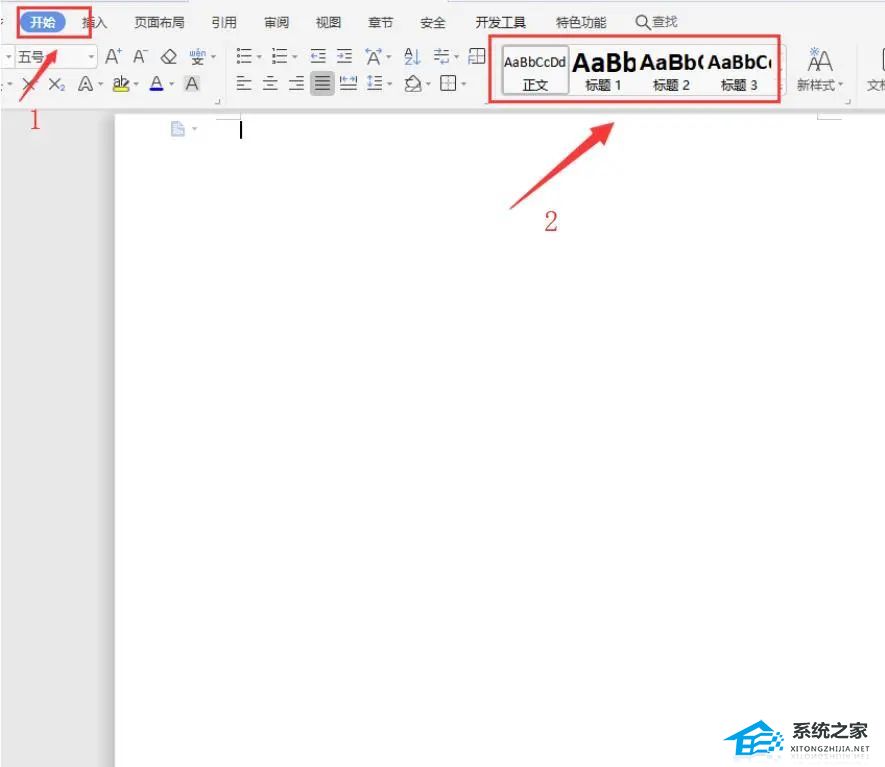The height and width of the screenshot is (767, 885).
Task: Click the paragraph shading bucket icon
Action: tap(413, 84)
